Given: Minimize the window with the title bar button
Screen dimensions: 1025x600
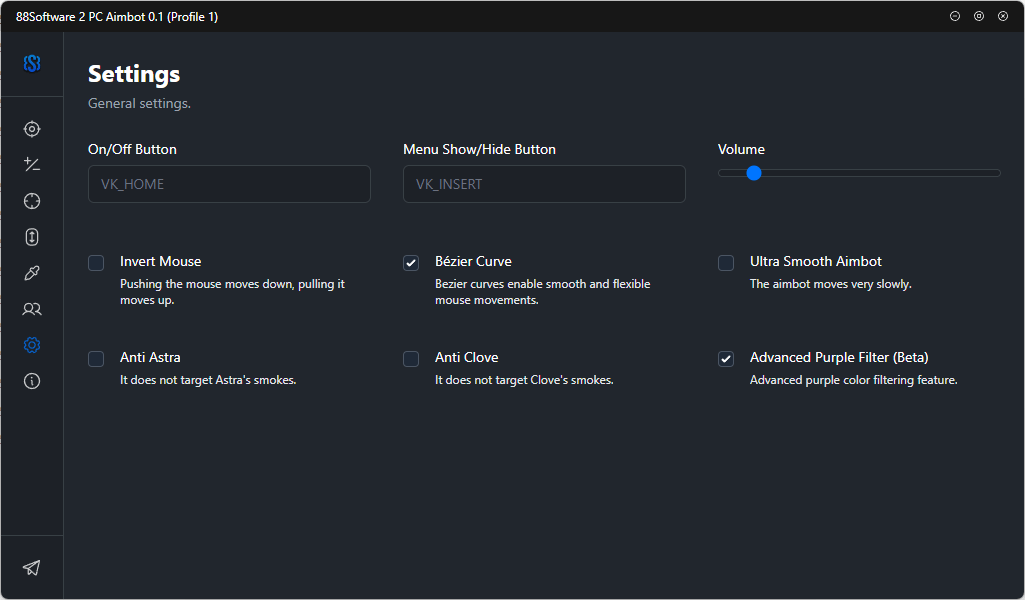Looking at the screenshot, I should [955, 16].
